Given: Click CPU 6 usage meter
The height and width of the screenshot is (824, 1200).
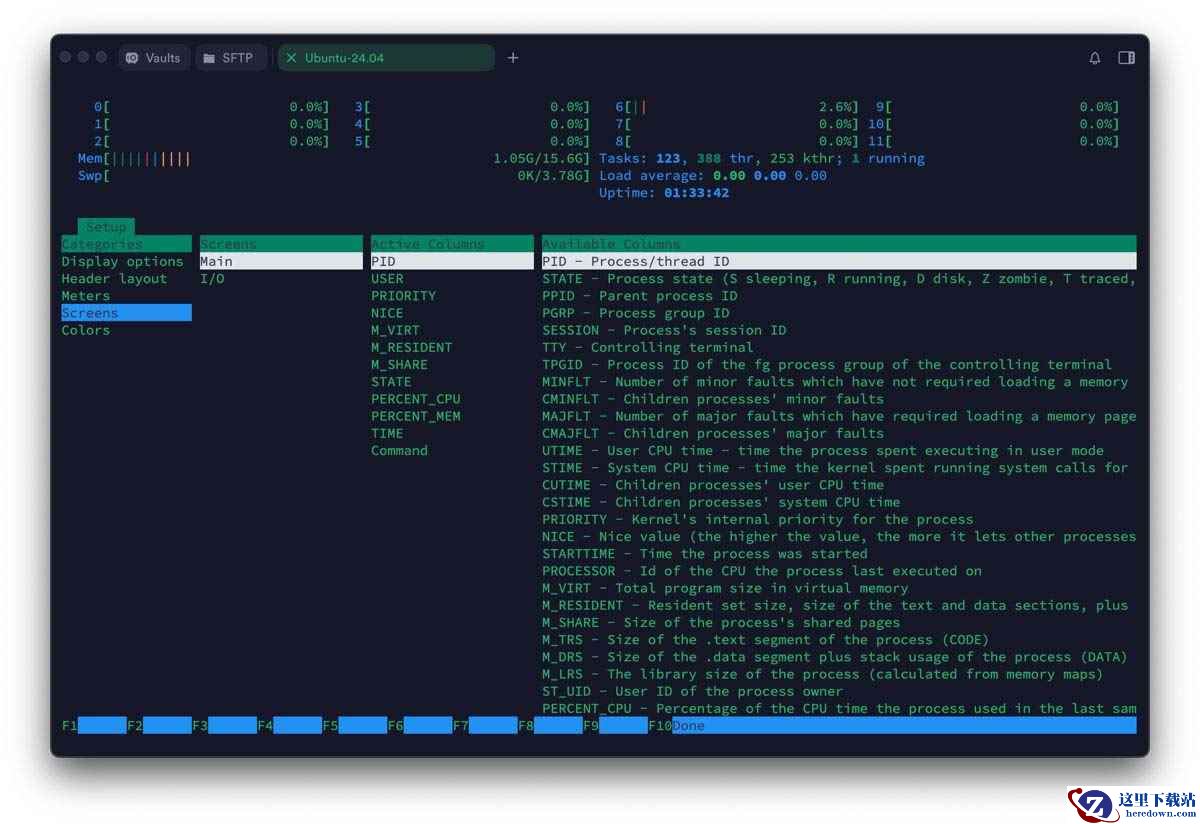Looking at the screenshot, I should [737, 106].
